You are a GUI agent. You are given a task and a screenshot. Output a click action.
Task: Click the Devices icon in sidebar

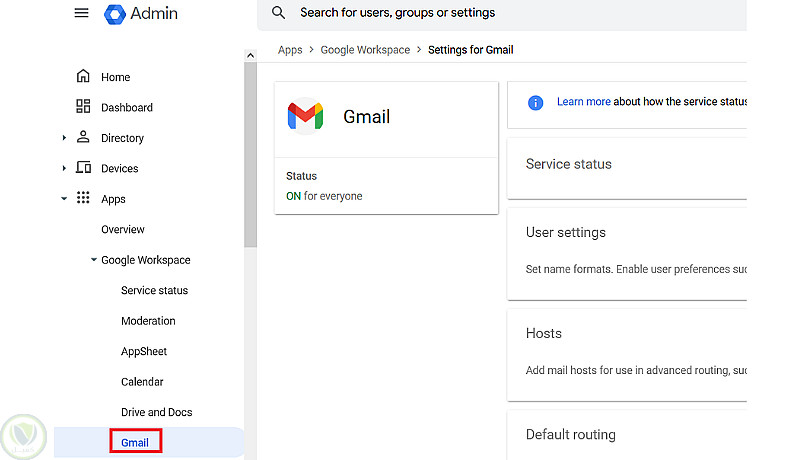click(x=83, y=168)
